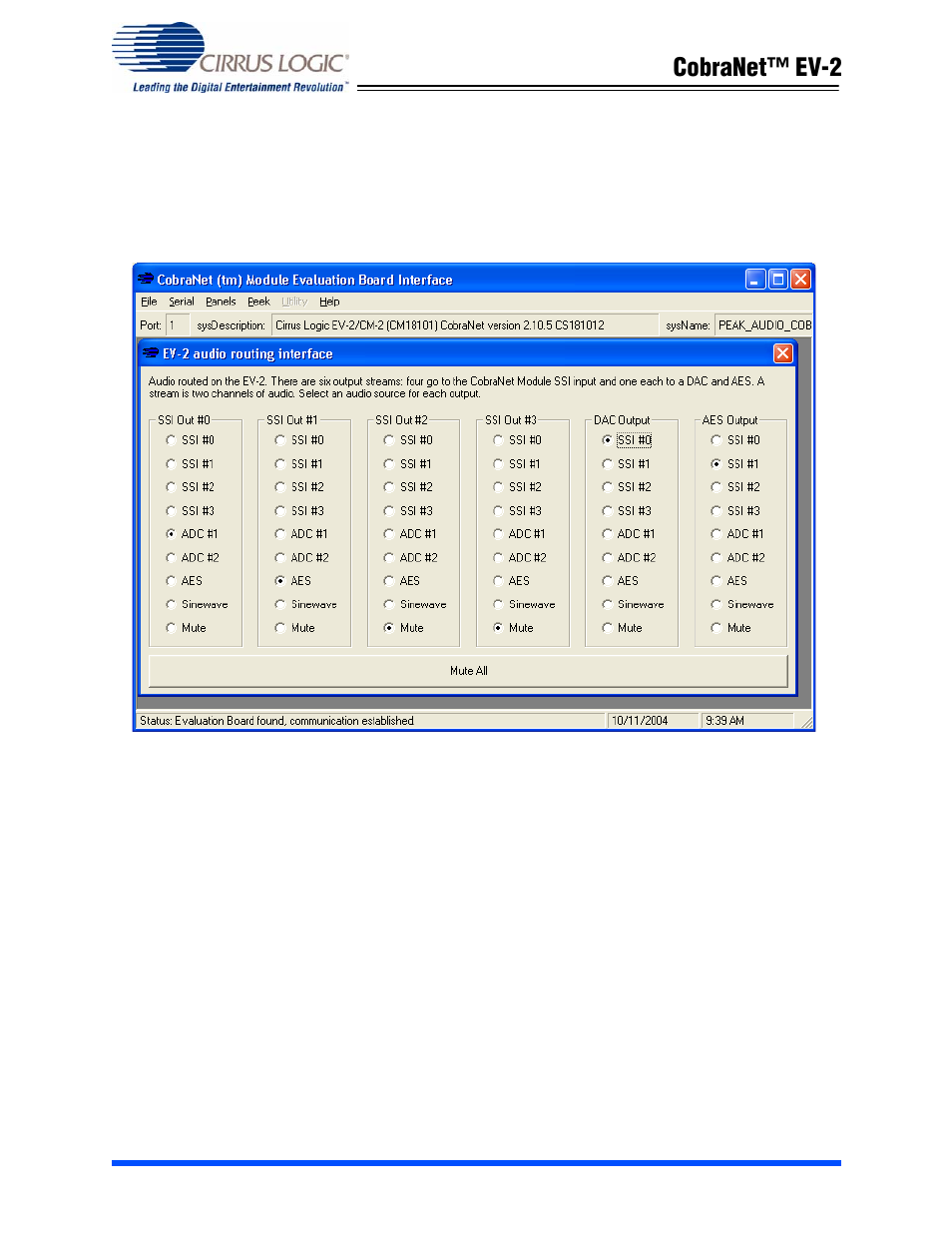Select ADC #1 for DAC Output
Image resolution: width=952 pixels, height=1233 pixels.
[x=607, y=534]
